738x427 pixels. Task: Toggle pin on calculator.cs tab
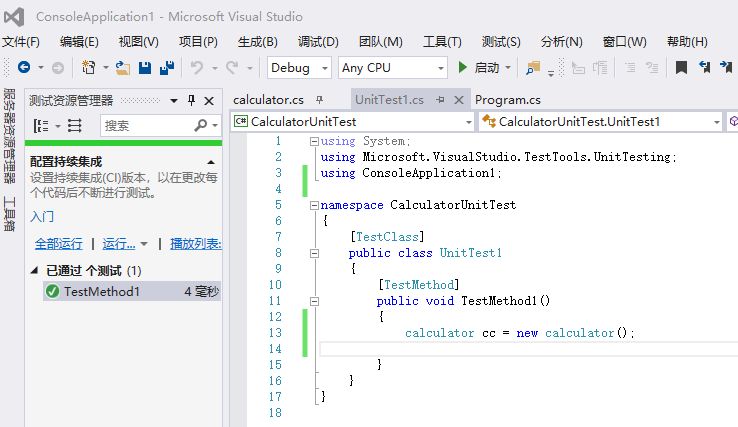pyautogui.click(x=320, y=99)
